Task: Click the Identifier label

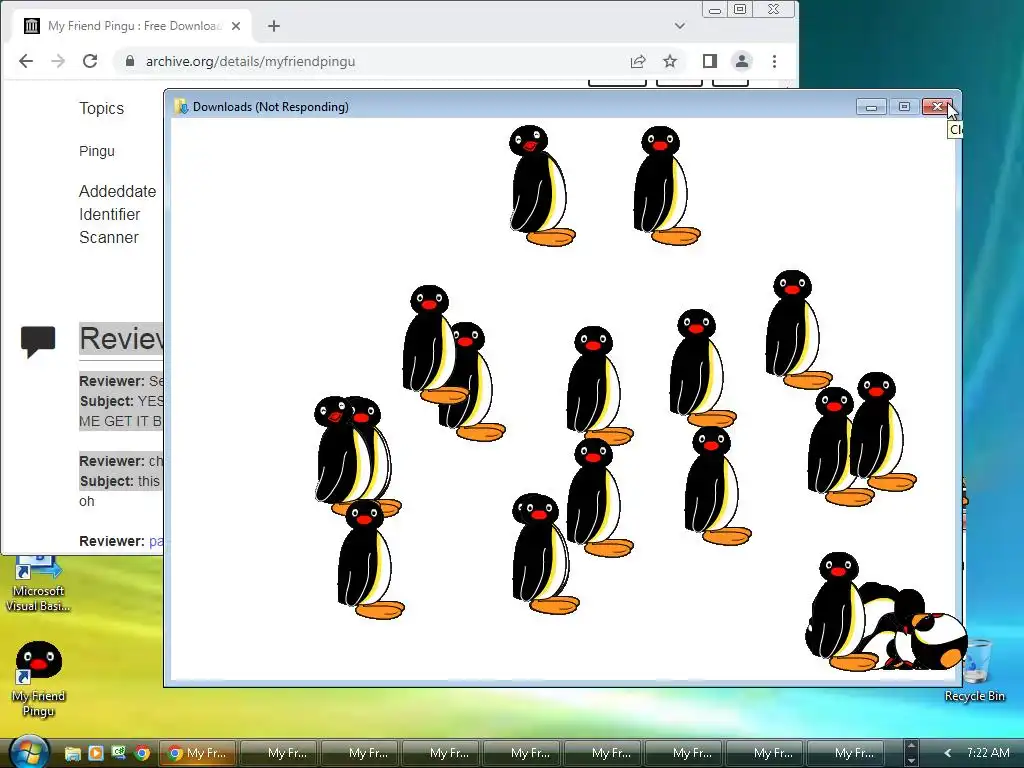Action: pos(110,214)
